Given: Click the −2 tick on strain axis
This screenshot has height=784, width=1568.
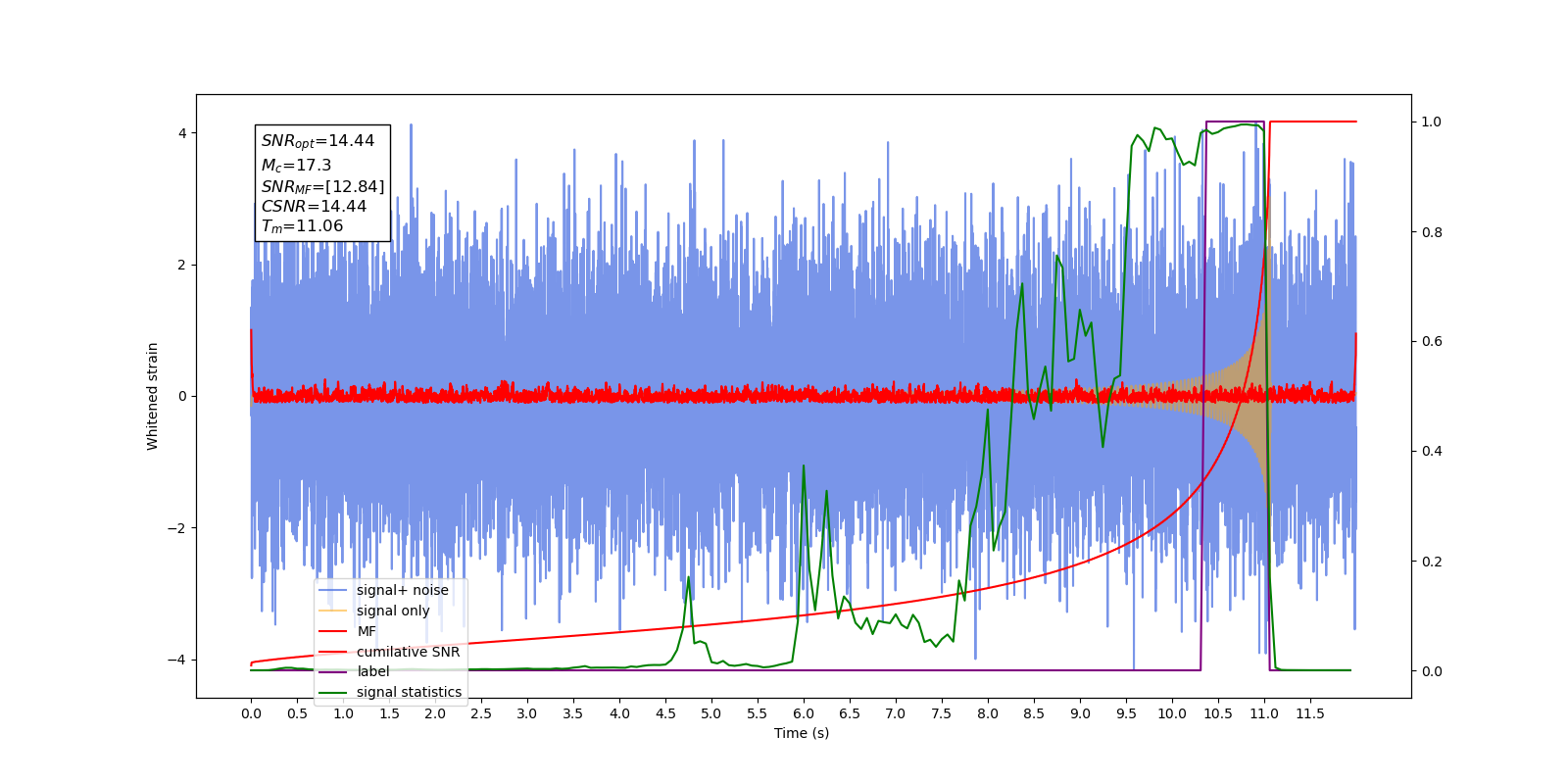Looking at the screenshot, I should [176, 528].
